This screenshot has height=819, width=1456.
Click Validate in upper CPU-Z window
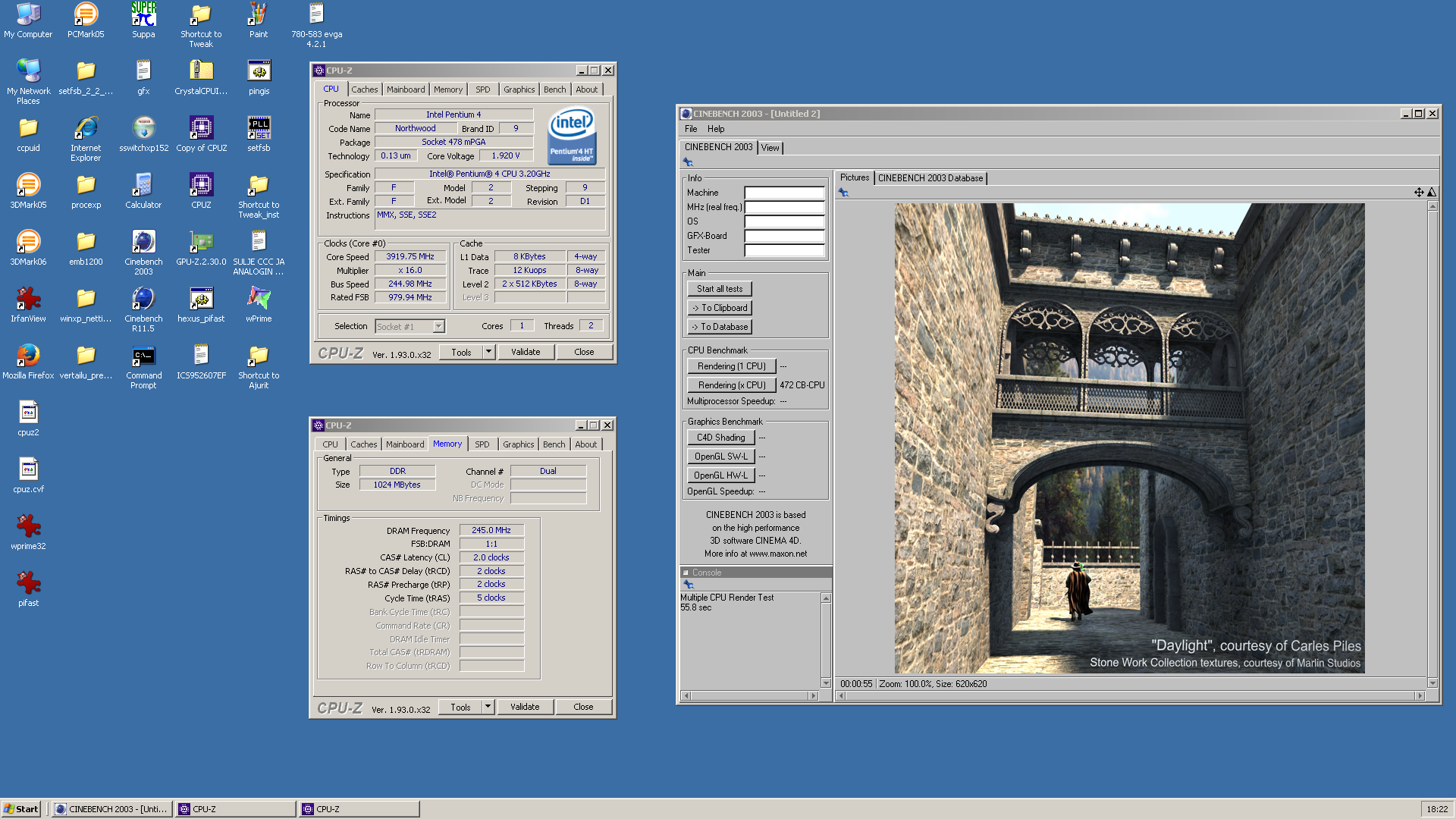(x=526, y=352)
